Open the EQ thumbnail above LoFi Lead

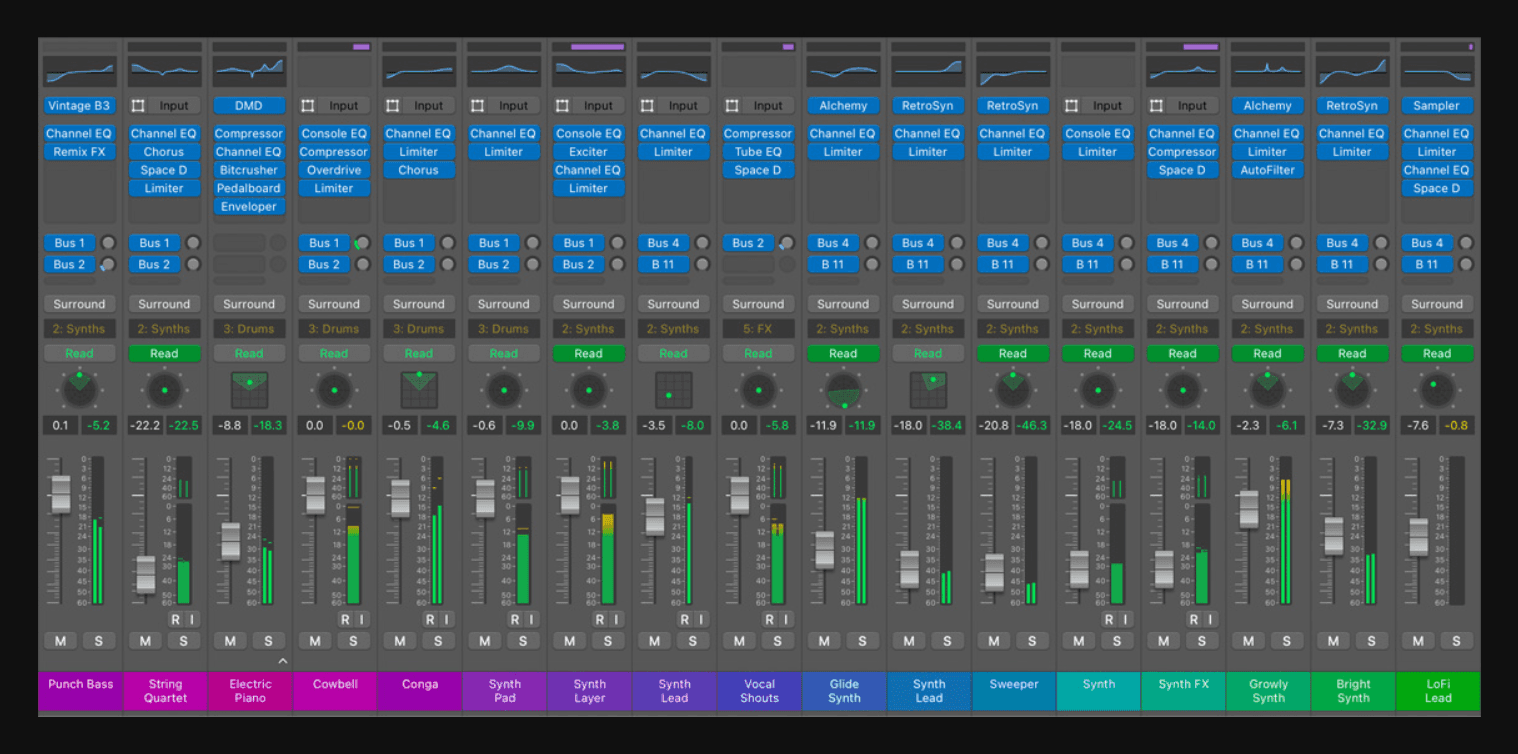point(1437,72)
